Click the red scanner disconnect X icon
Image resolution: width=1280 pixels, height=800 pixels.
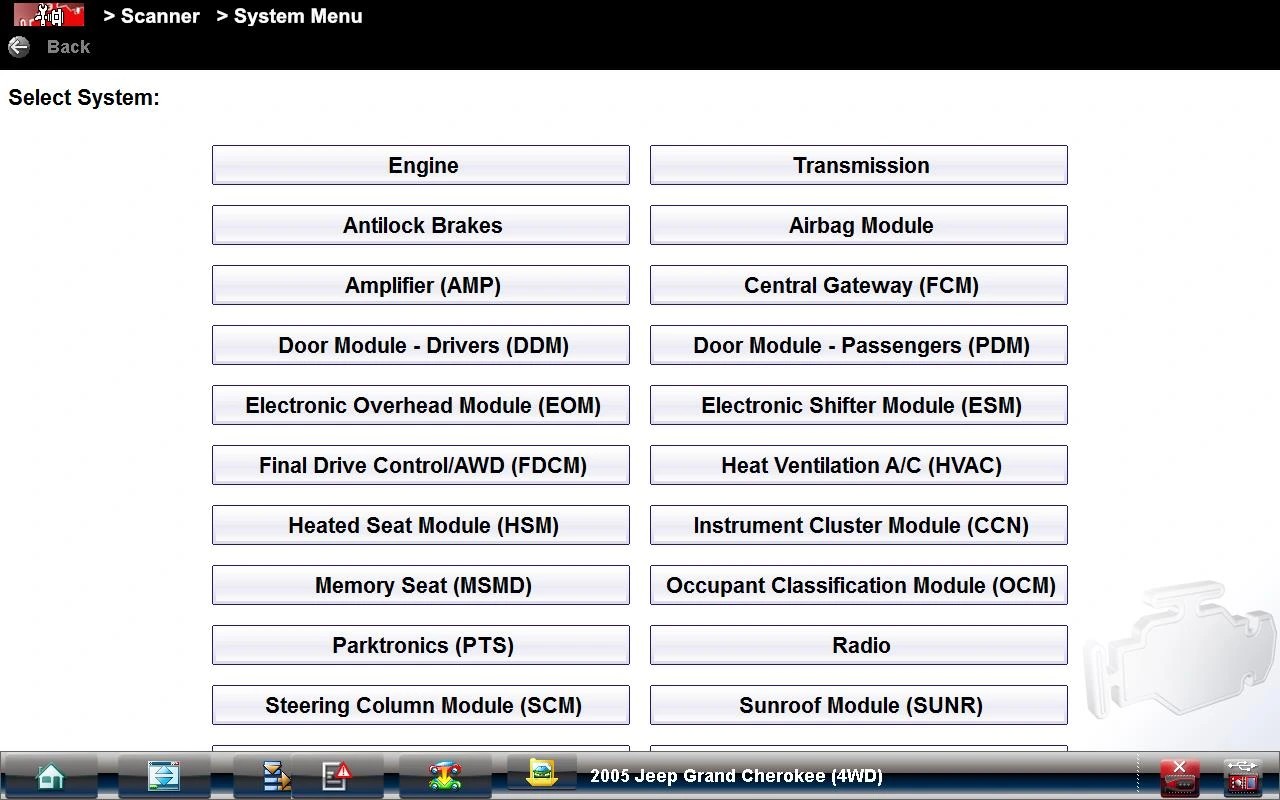coord(1179,776)
